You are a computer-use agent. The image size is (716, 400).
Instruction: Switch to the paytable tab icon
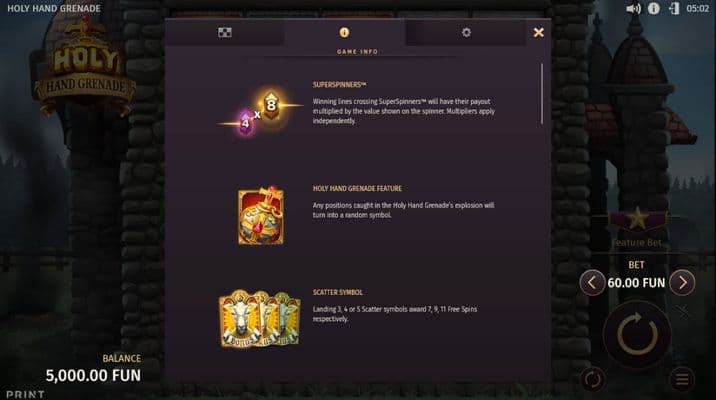coord(225,32)
